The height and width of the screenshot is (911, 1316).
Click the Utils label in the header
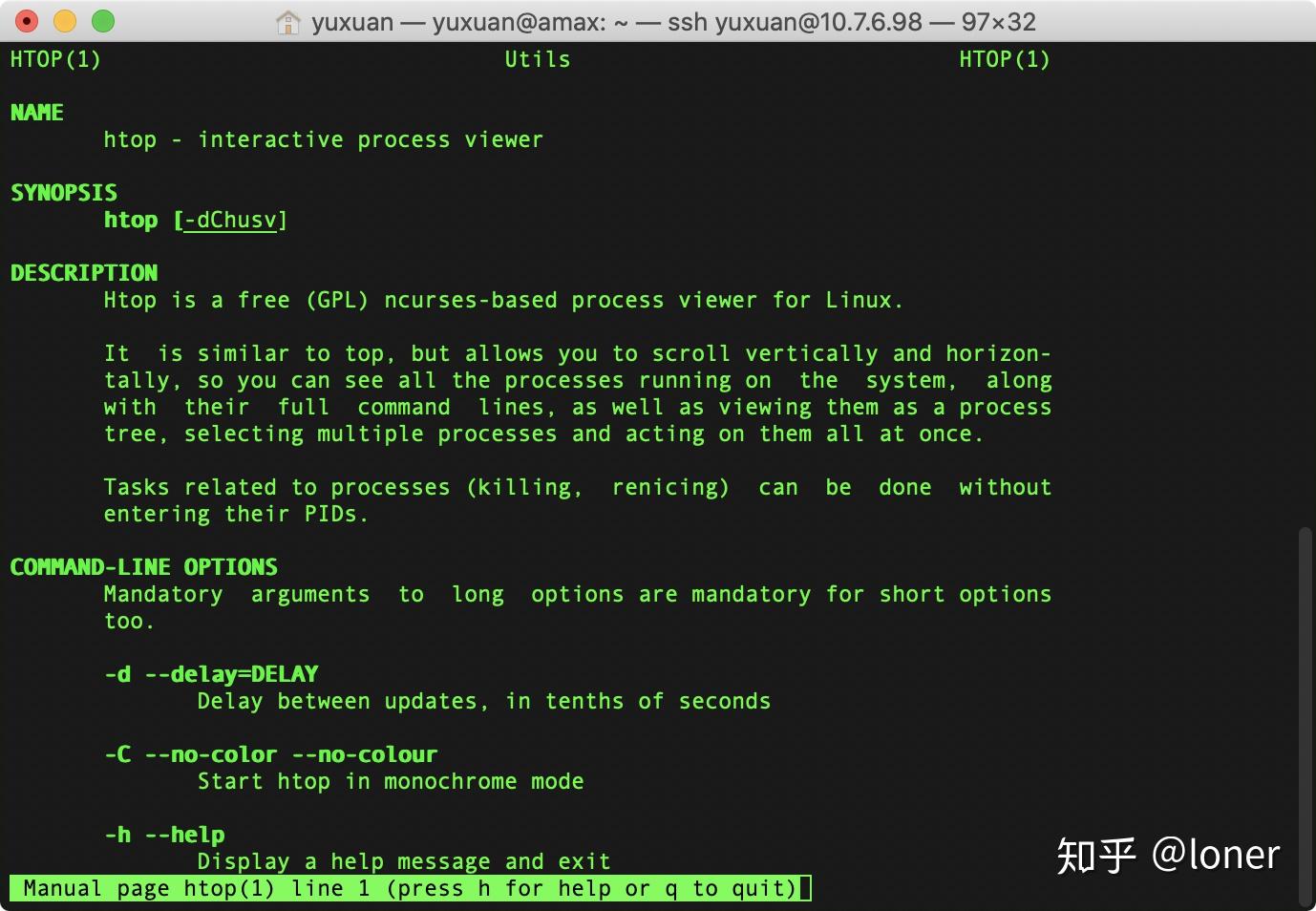tap(536, 59)
